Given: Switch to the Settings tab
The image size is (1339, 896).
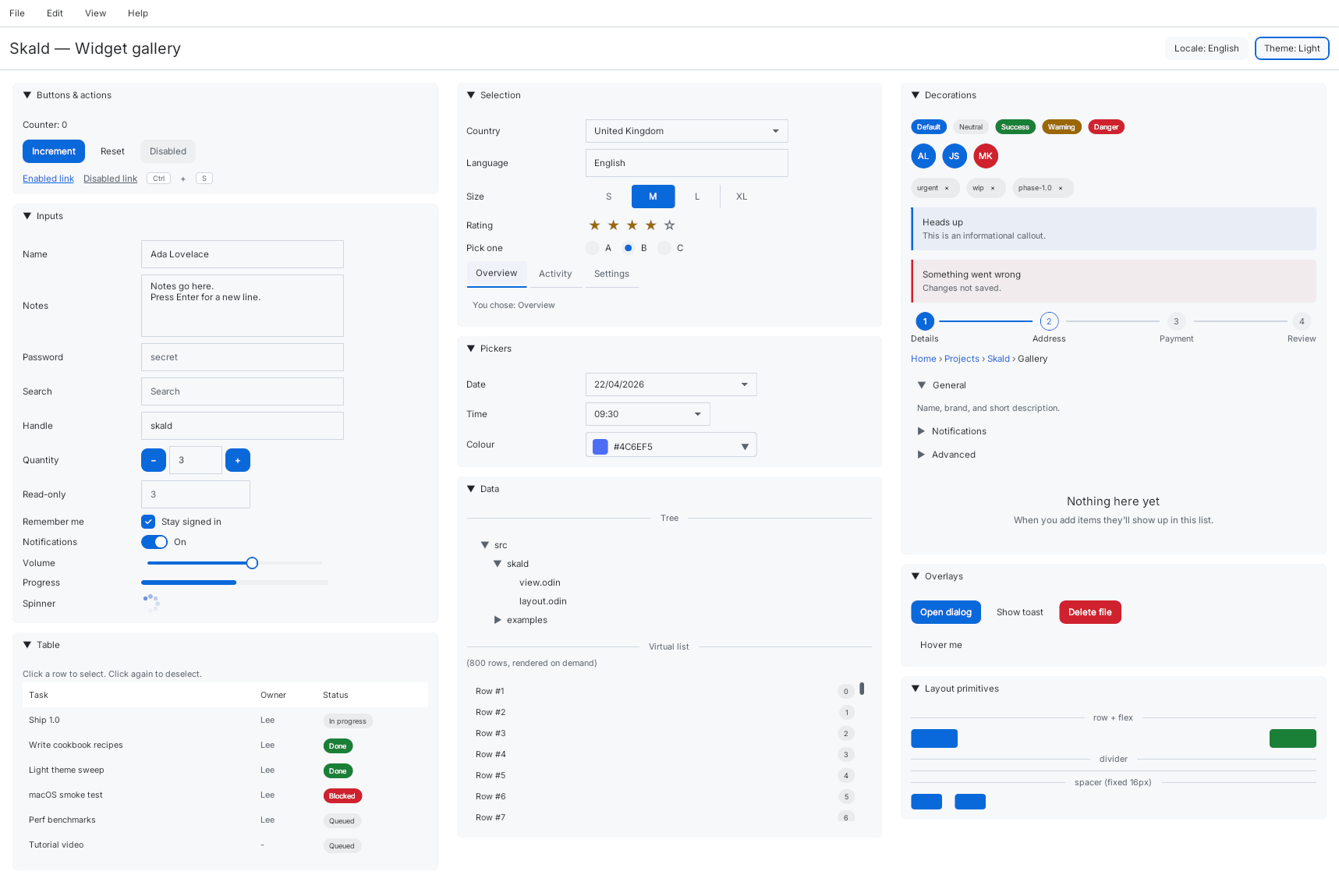Looking at the screenshot, I should pyautogui.click(x=611, y=274).
